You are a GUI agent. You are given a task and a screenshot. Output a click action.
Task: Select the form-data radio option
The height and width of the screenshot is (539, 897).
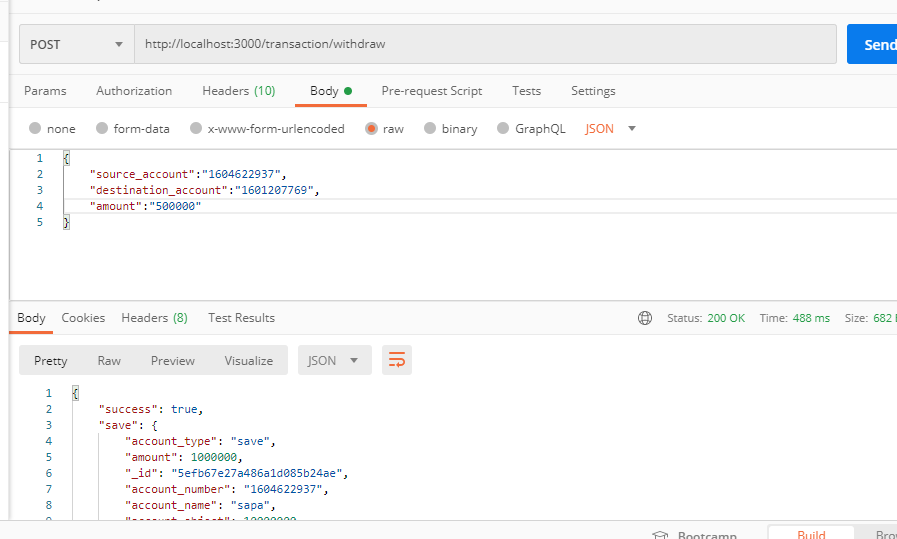pyautogui.click(x=102, y=129)
